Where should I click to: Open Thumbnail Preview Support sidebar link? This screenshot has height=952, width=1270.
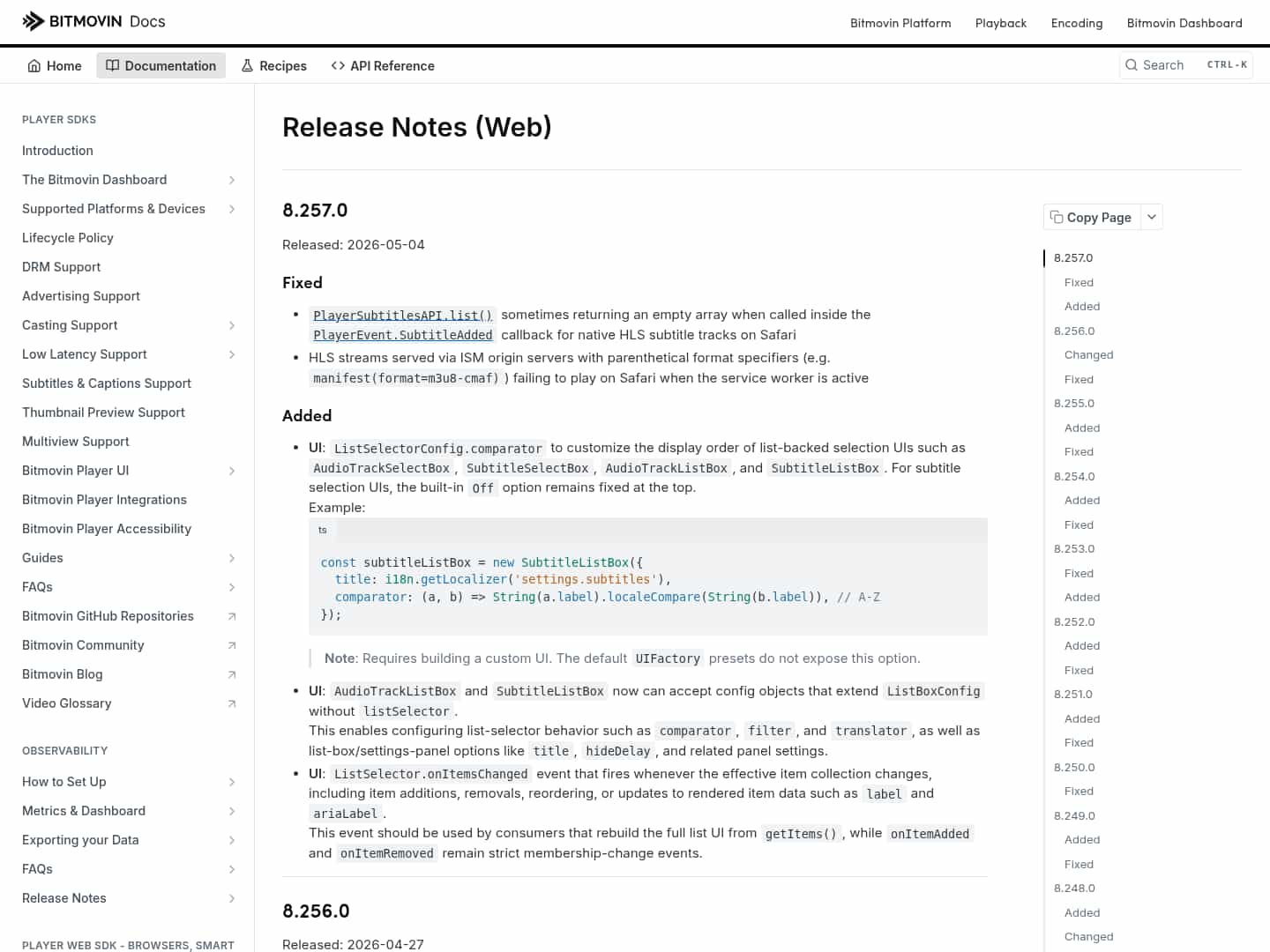click(x=103, y=413)
